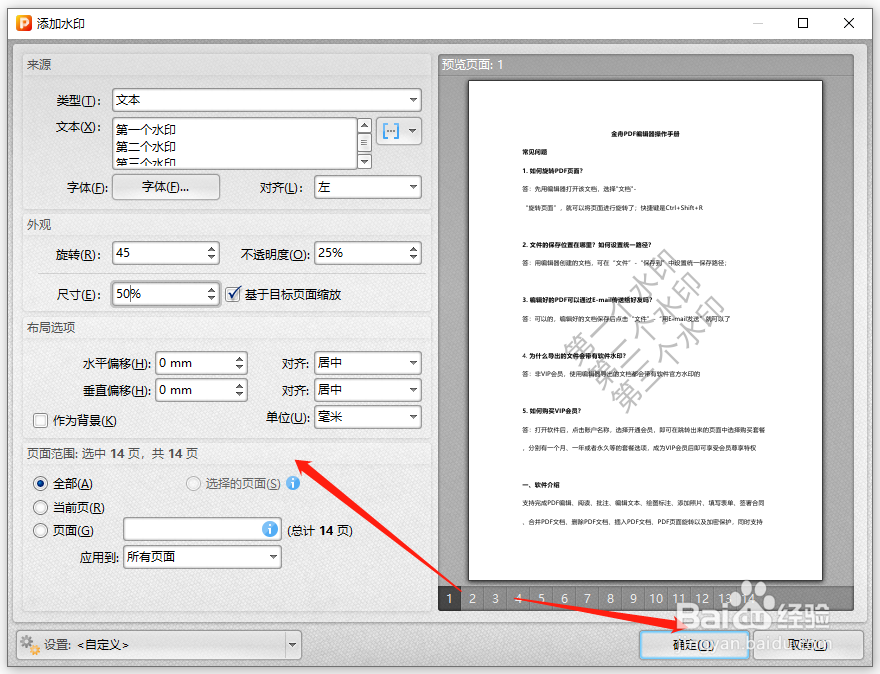Click the 取消(C) button
This screenshot has height=674, width=880.
pos(808,645)
